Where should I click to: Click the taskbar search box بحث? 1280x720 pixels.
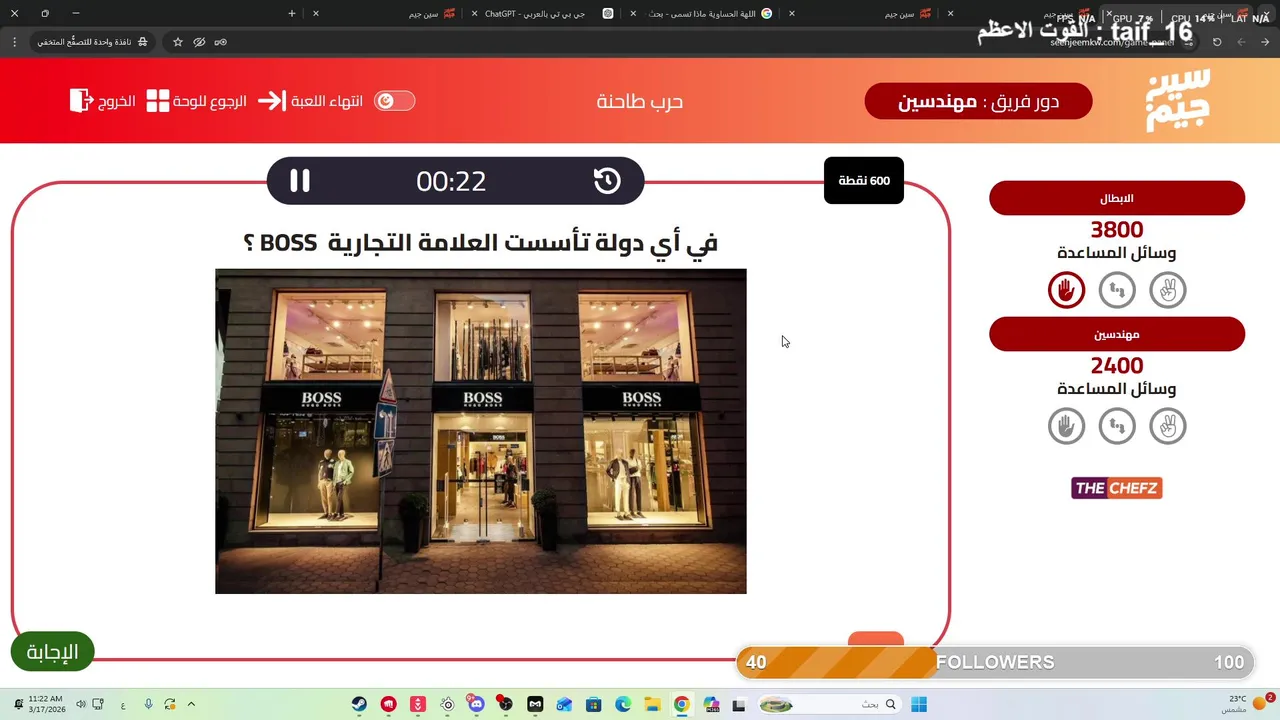pos(828,704)
